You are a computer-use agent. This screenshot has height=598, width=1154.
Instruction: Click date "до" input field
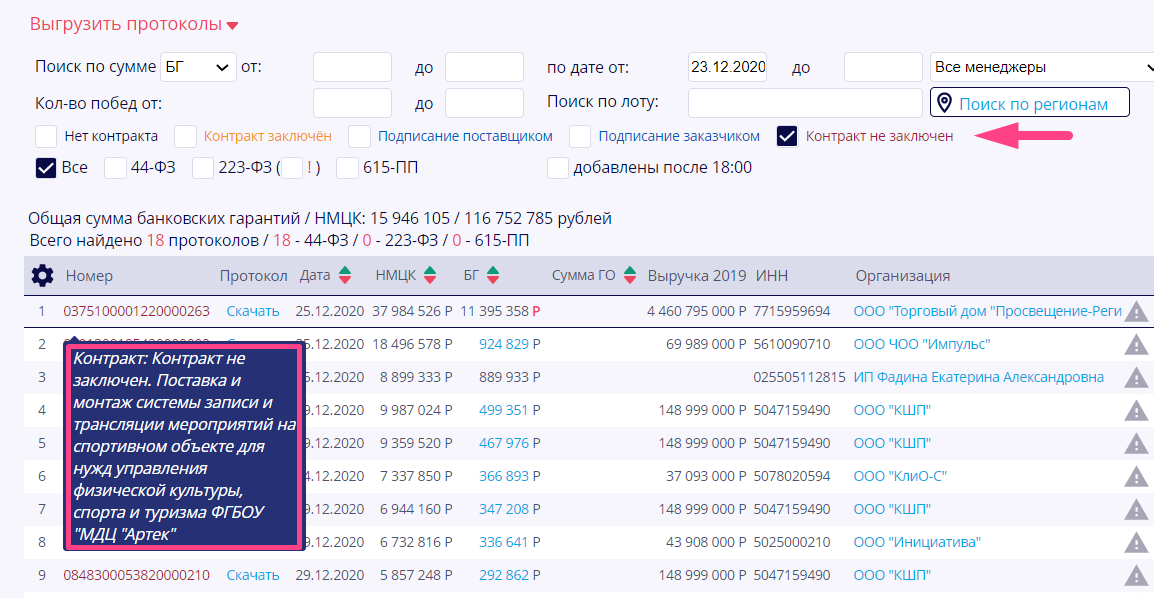tap(883, 67)
